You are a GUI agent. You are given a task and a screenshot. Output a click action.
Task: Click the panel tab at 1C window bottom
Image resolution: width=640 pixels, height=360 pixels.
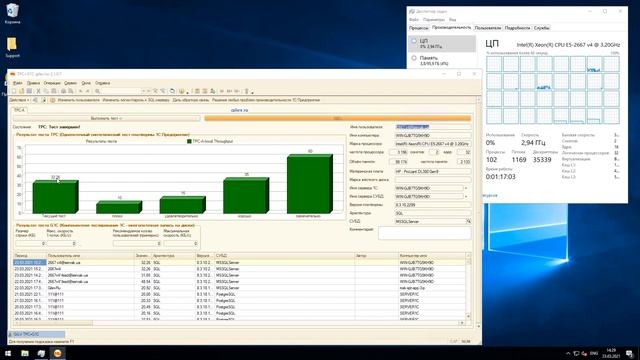pyautogui.click(x=36, y=334)
